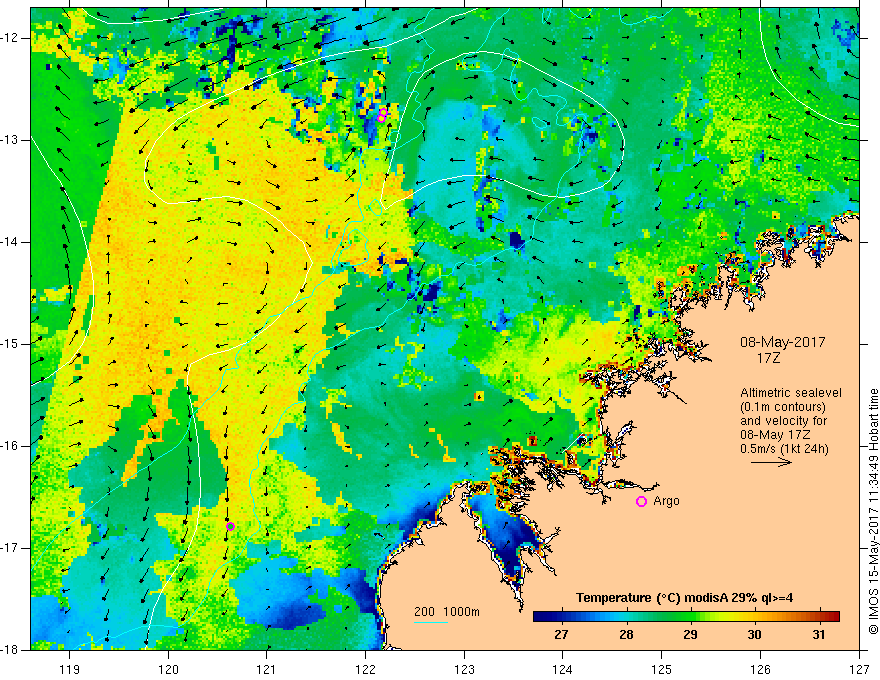The image size is (880, 680).
Task: Click the temperature color bar
Action: [x=686, y=617]
